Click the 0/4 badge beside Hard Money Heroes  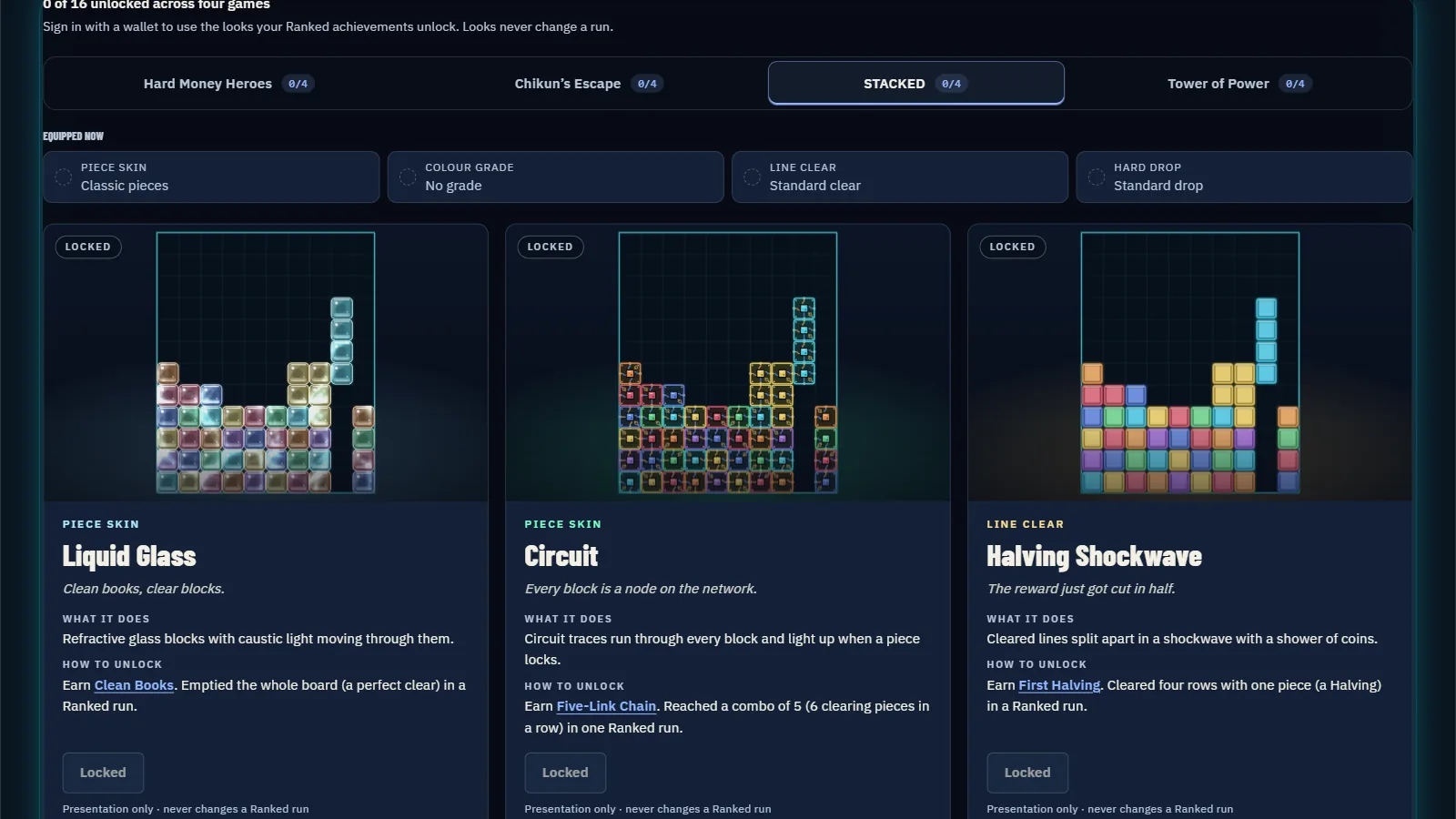[298, 84]
